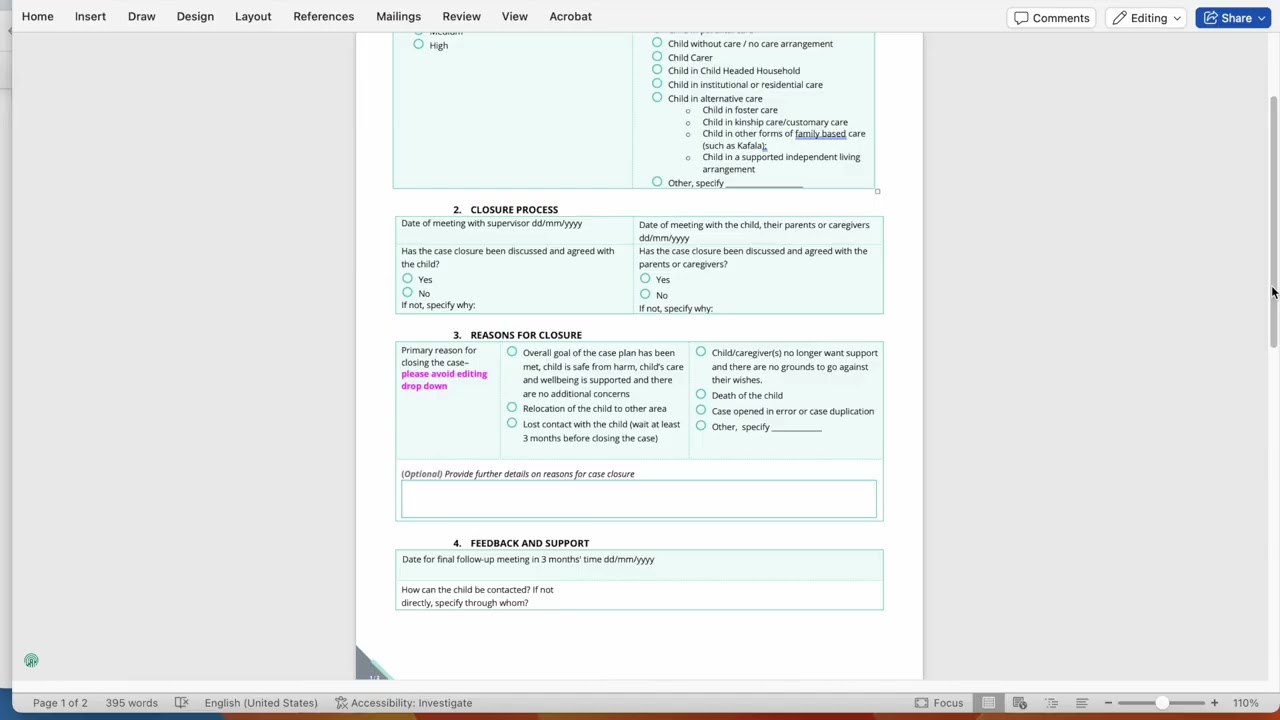Select 'Other, specify' closure reason

coord(701,426)
